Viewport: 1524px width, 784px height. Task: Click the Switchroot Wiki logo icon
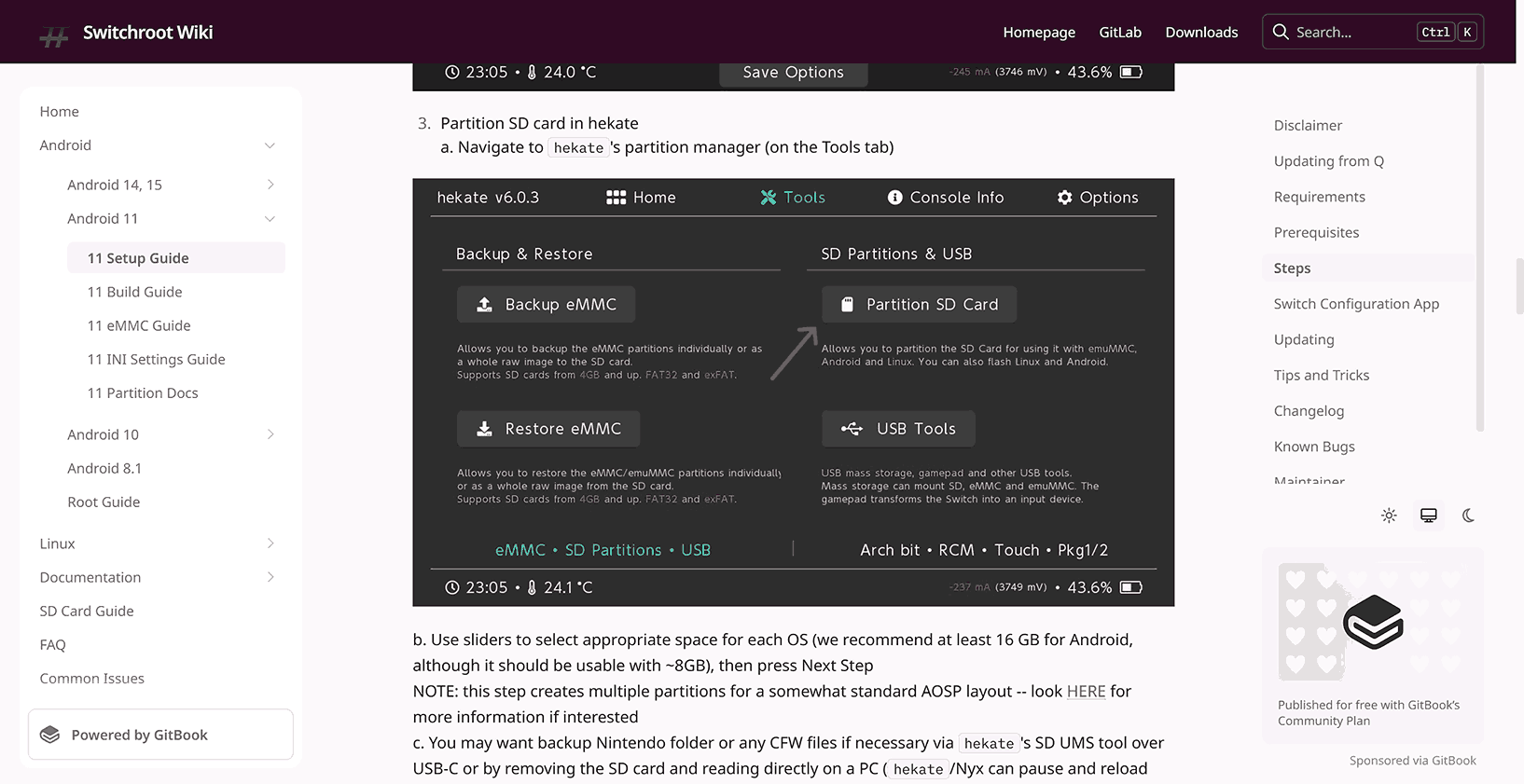[54, 35]
